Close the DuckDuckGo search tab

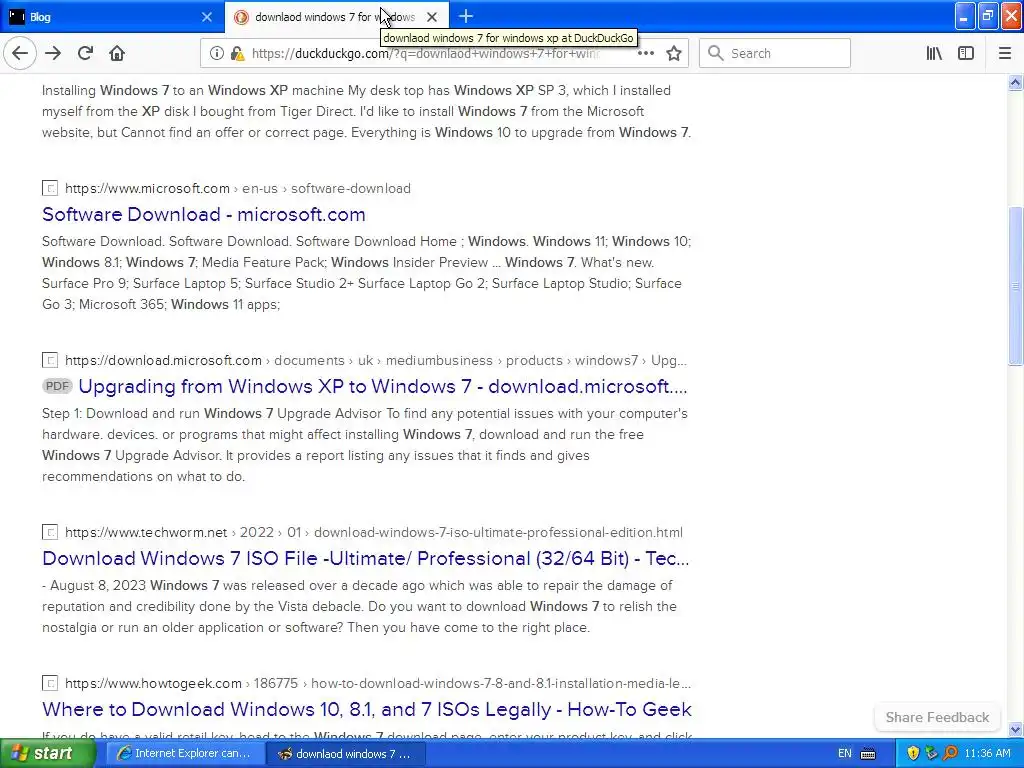point(432,17)
